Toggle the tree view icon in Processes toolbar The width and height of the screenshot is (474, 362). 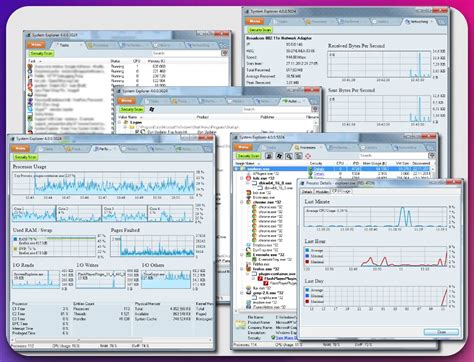click(298, 156)
